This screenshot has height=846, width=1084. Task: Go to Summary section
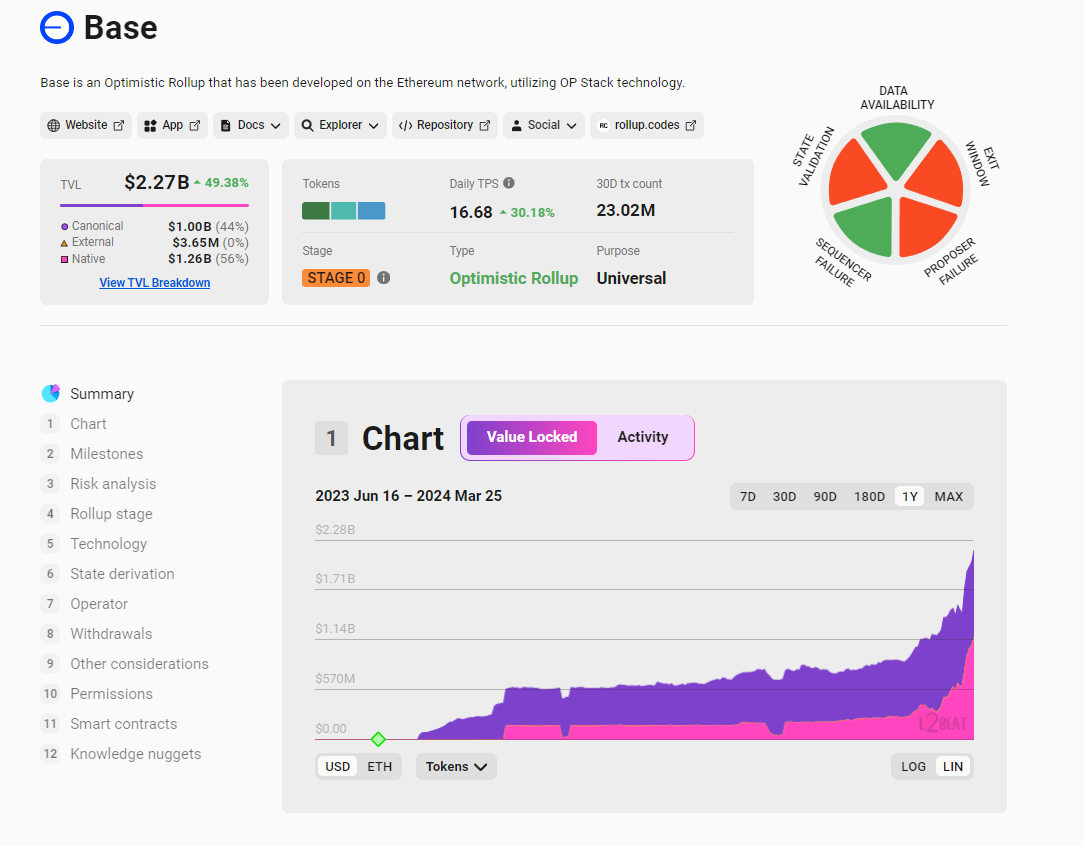(x=102, y=393)
